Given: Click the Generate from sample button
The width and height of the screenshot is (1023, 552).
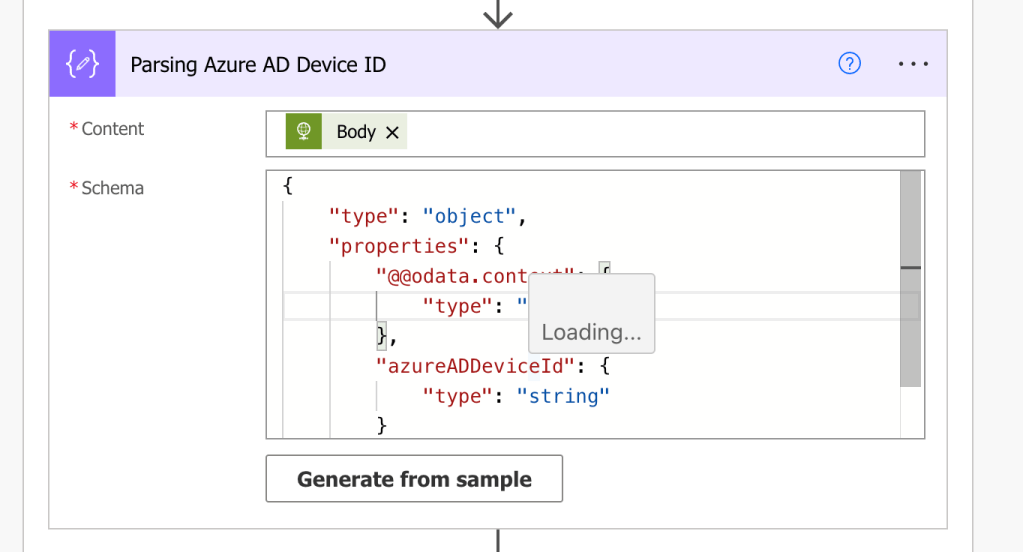Looking at the screenshot, I should click(414, 479).
